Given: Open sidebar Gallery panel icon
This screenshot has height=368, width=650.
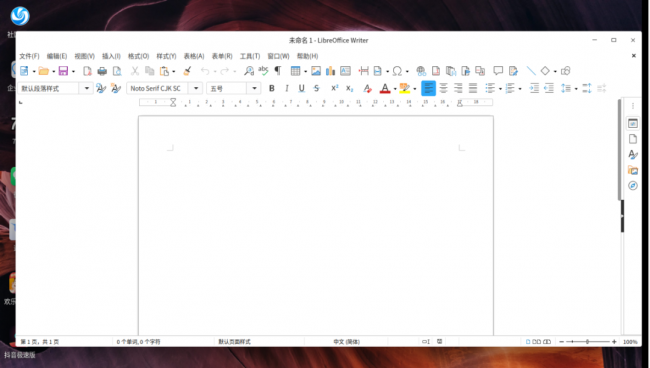Looking at the screenshot, I should coord(633,170).
